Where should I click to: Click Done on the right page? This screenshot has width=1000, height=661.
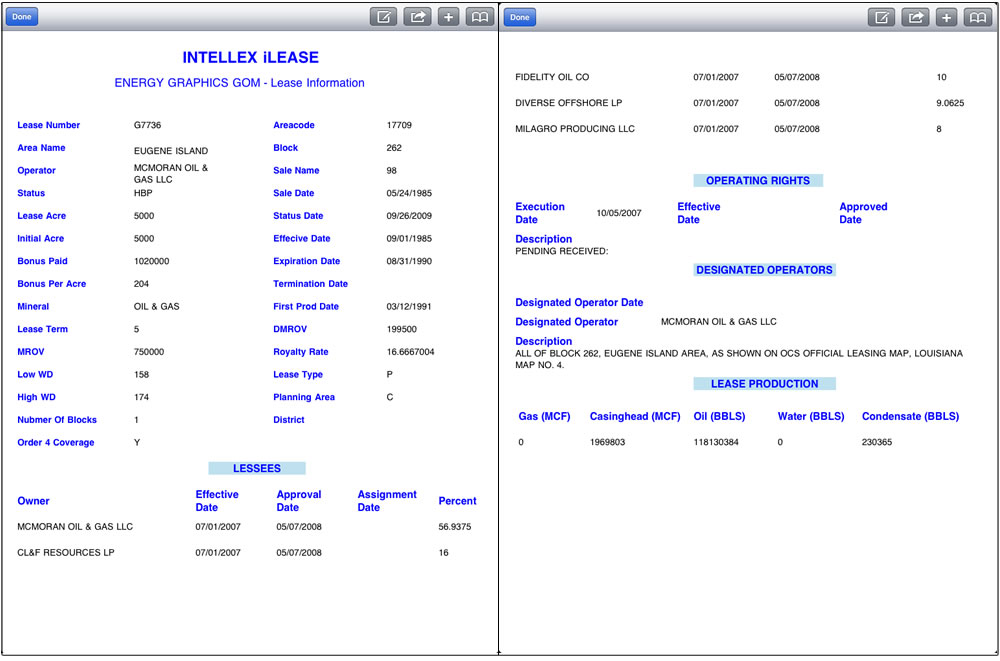point(520,17)
